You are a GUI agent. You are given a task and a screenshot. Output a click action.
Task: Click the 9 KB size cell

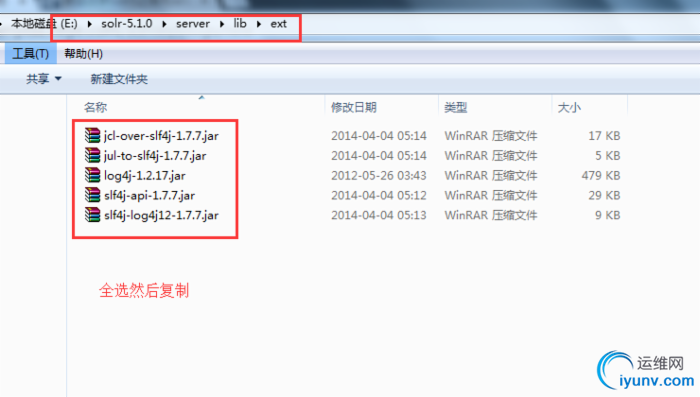coord(608,215)
